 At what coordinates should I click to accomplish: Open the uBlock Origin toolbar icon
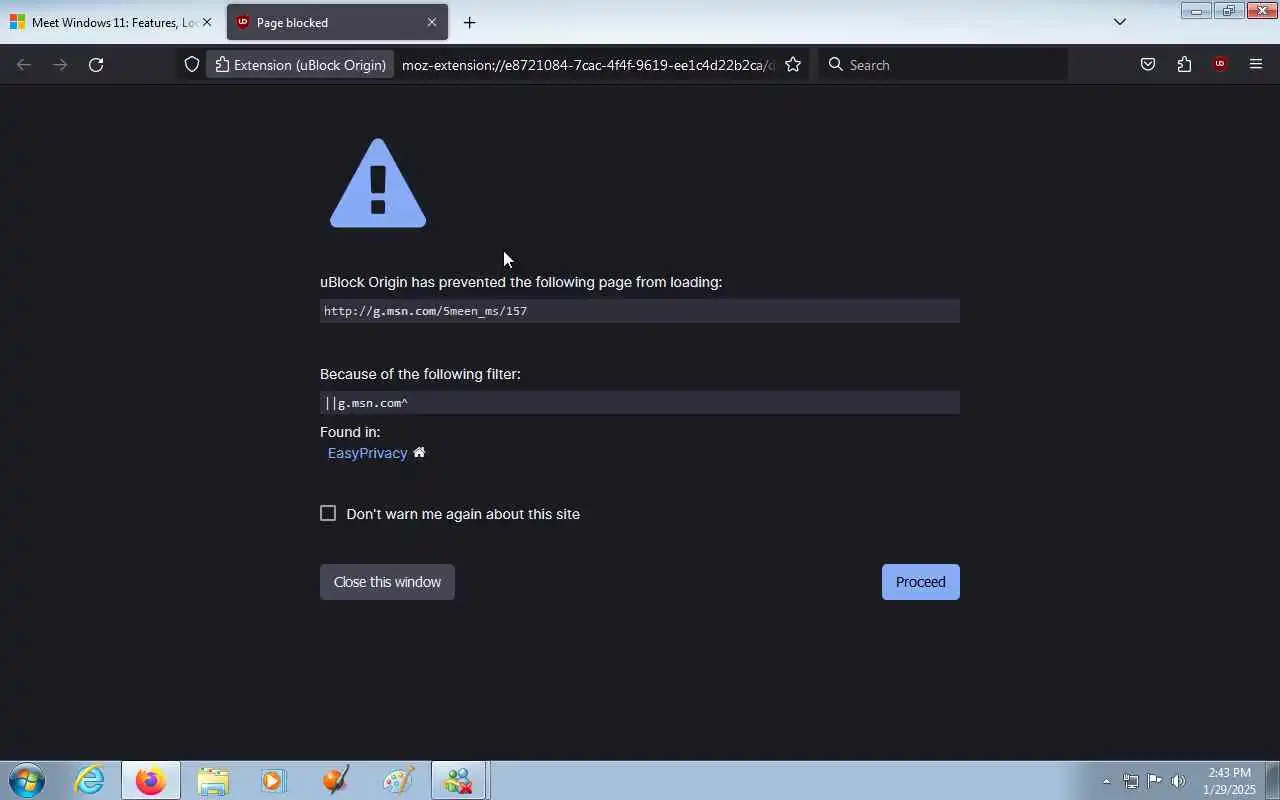click(x=1219, y=65)
